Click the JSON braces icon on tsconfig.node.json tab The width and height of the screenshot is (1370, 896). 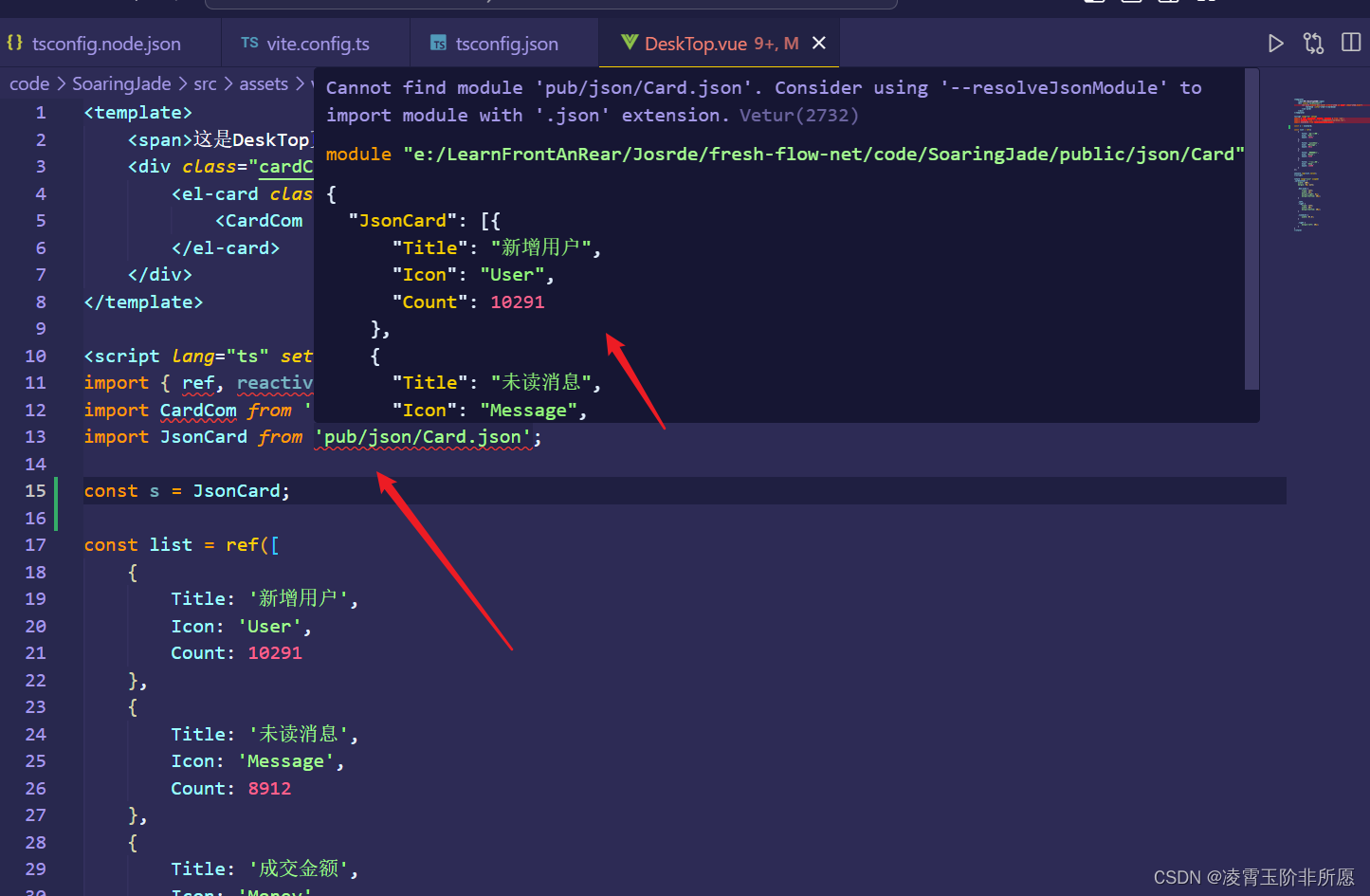tap(15, 43)
